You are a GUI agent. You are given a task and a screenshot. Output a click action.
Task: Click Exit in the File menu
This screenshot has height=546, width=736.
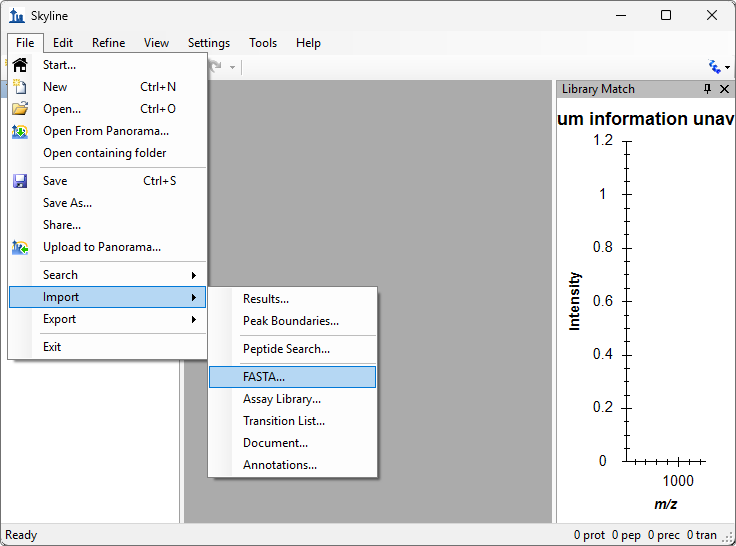pos(52,347)
